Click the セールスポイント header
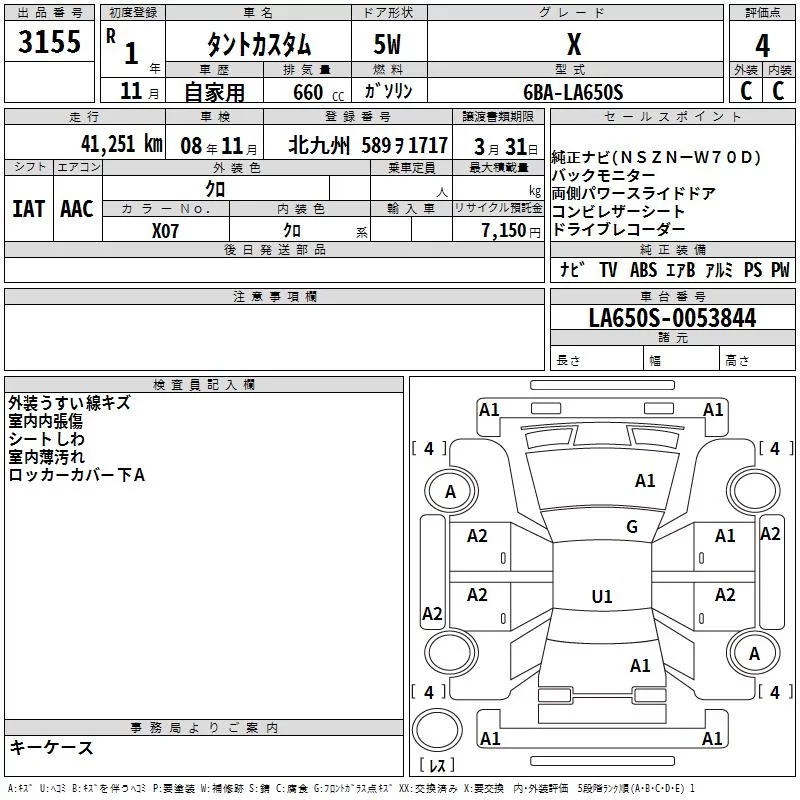 pos(672,116)
